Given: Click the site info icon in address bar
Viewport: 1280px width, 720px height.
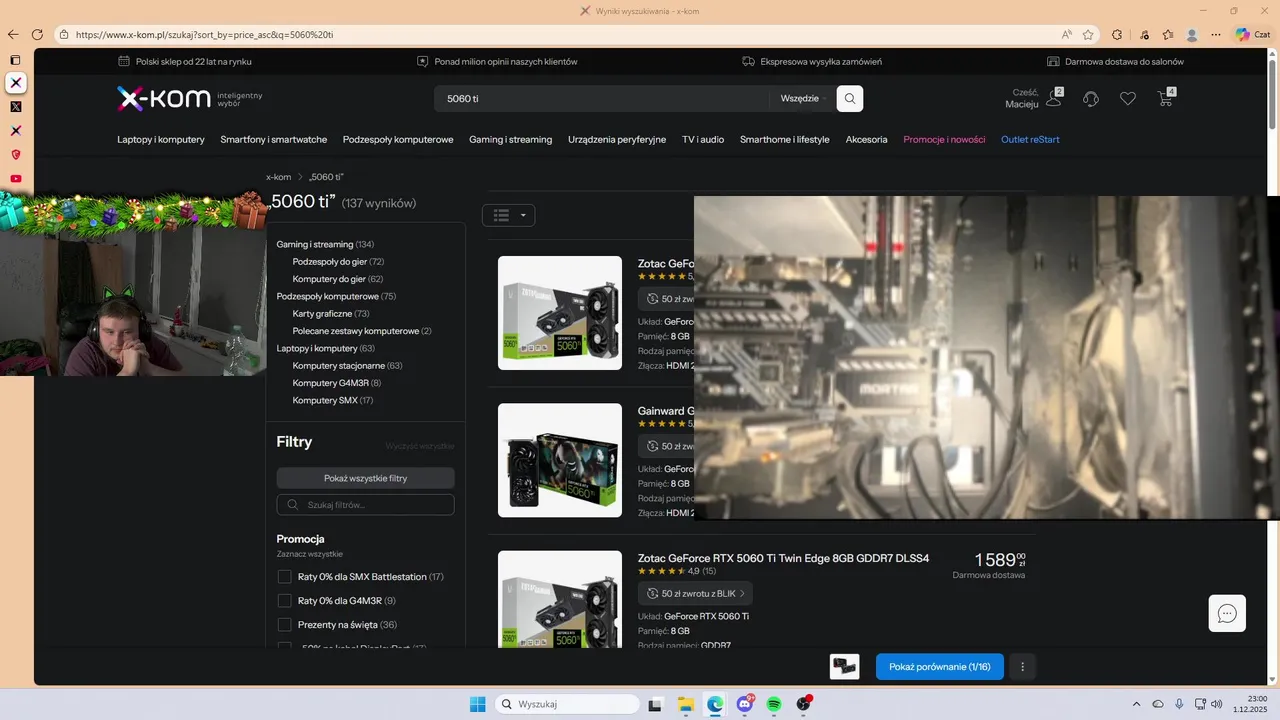Looking at the screenshot, I should tap(64, 34).
